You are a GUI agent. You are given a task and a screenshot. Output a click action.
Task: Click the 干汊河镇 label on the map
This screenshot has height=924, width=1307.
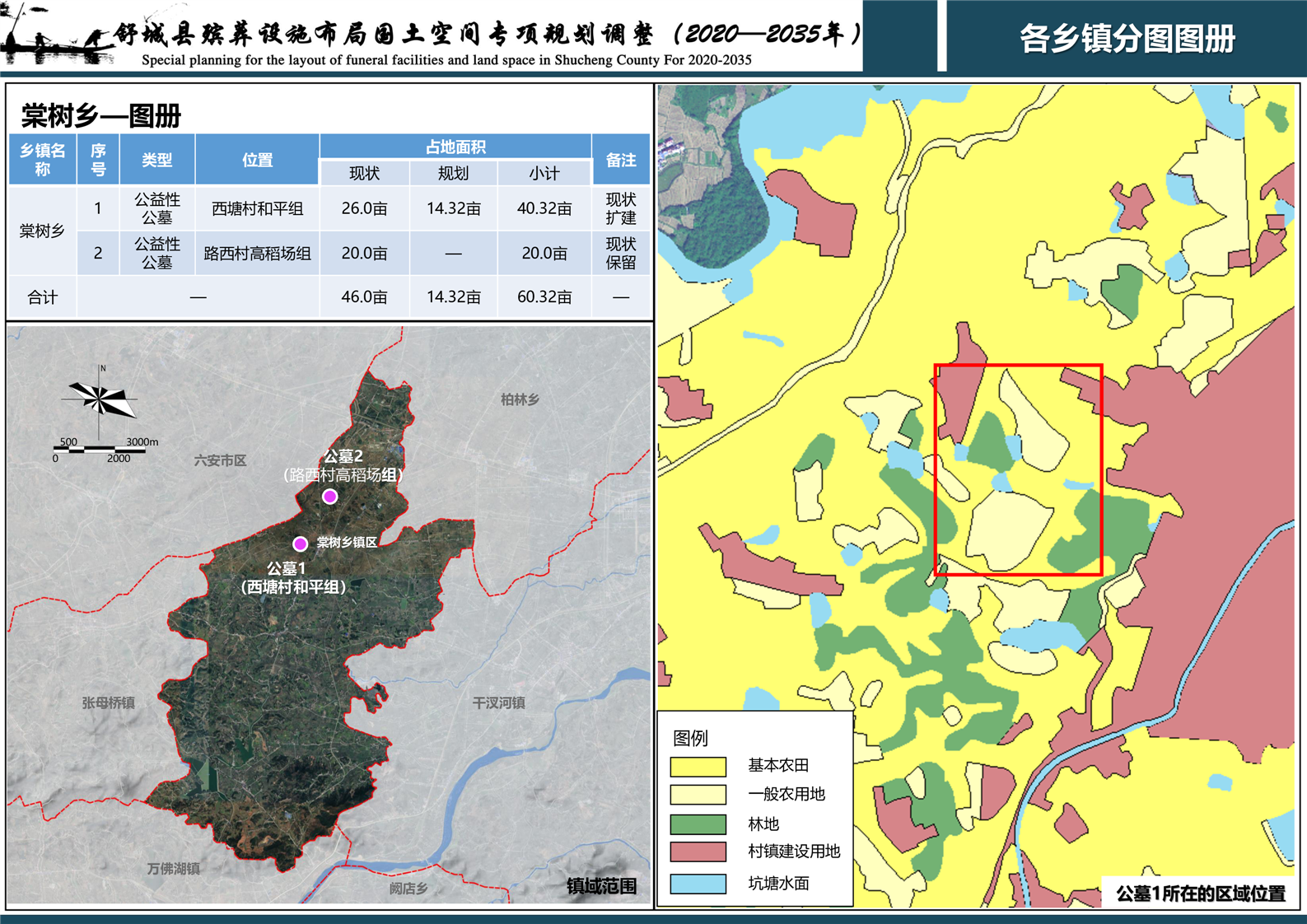click(x=498, y=702)
